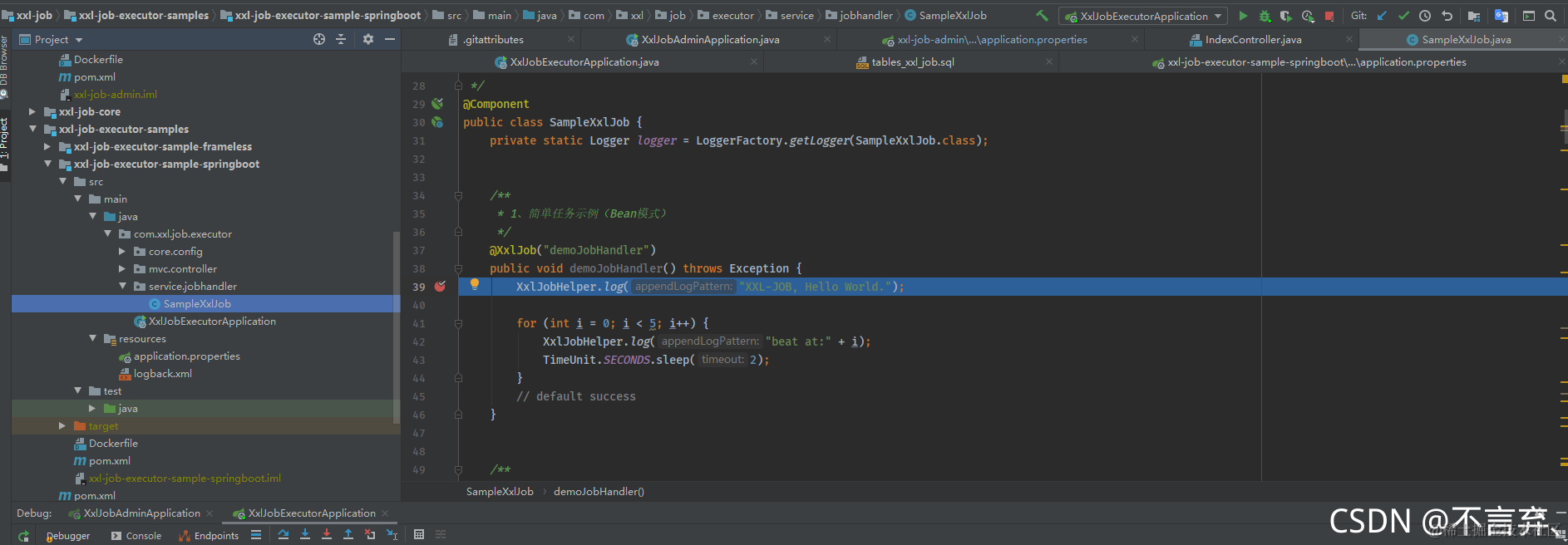The image size is (1568, 545).
Task: Click the intention lightbulb at line 39
Action: pos(475,284)
